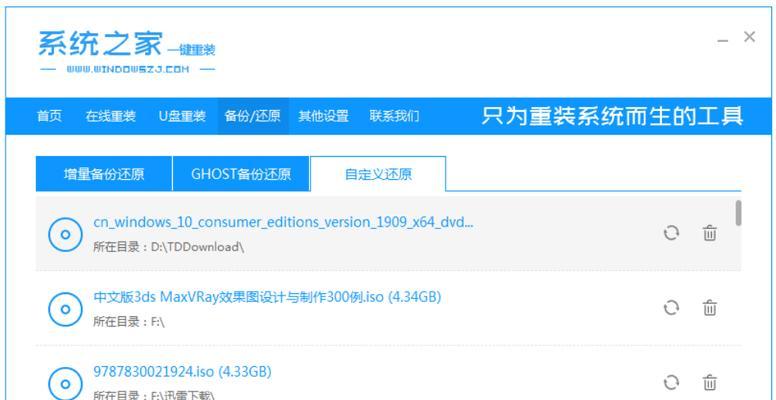The image size is (776, 400).
Task: Delete the 3ds MaxVRay ISO entry
Action: pos(710,307)
